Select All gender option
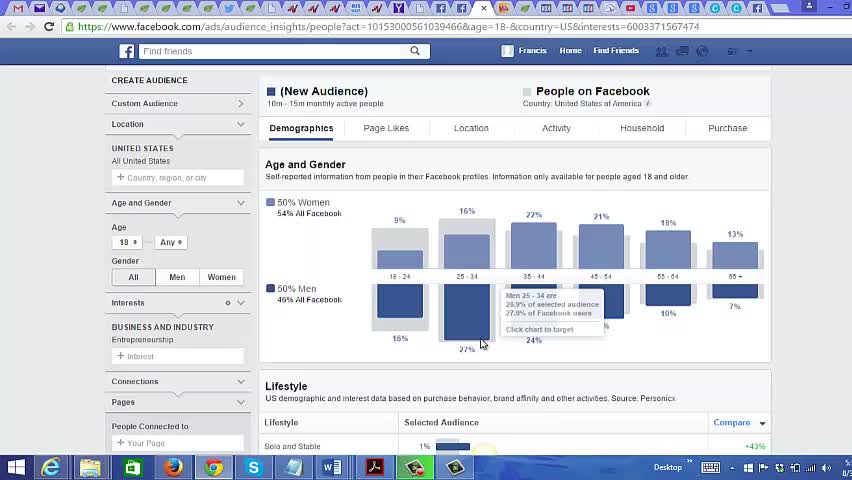852x480 pixels. [x=134, y=277]
